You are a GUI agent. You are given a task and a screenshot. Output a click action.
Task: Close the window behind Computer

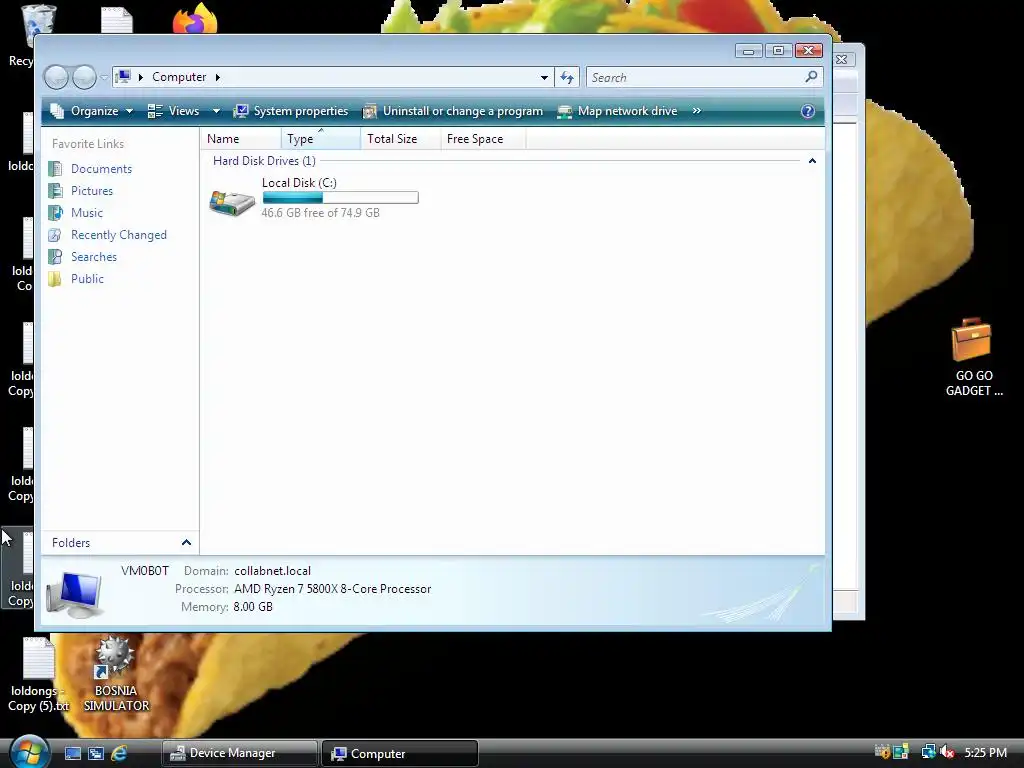(x=842, y=59)
